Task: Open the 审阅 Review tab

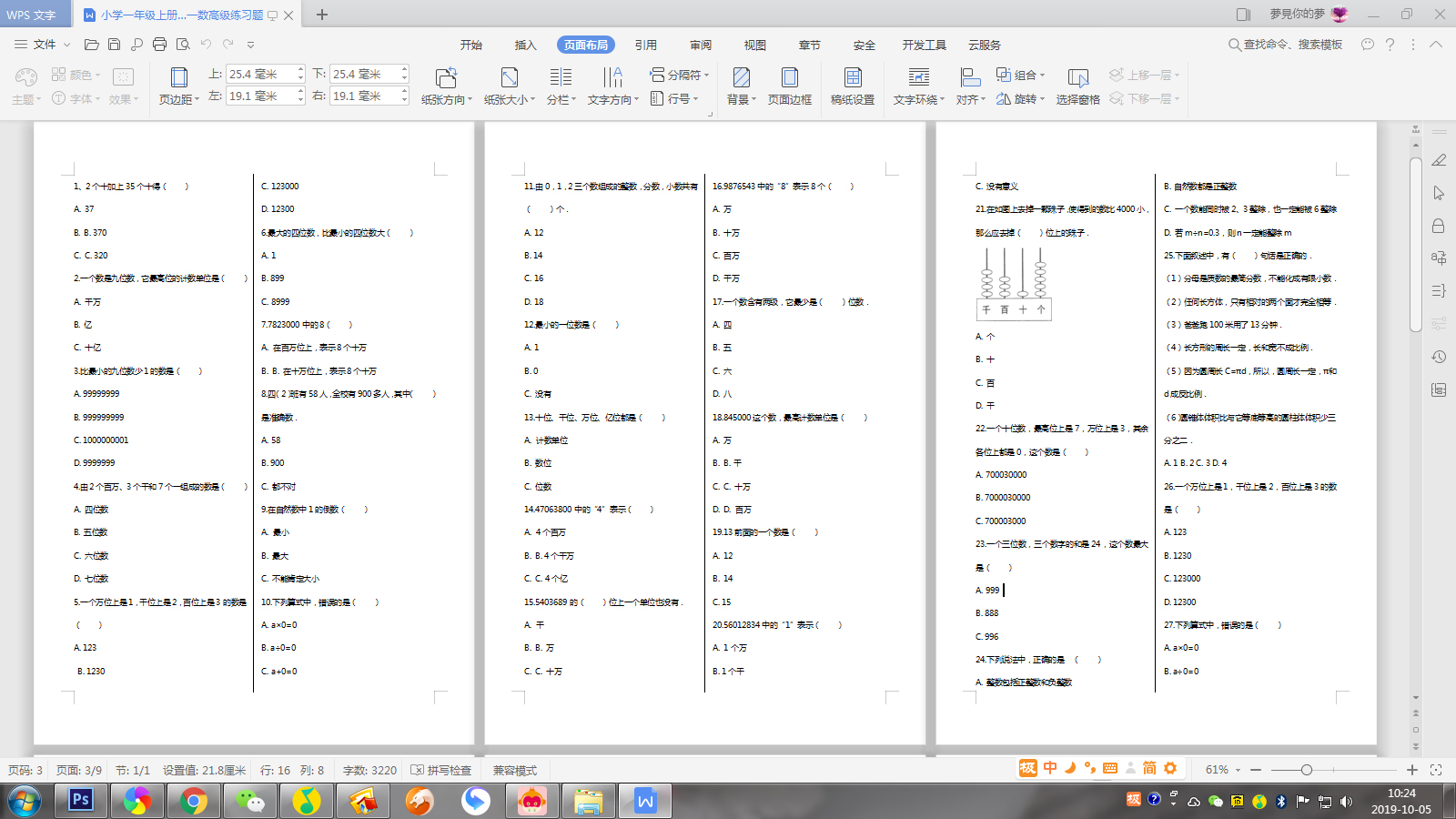Action: tap(700, 45)
